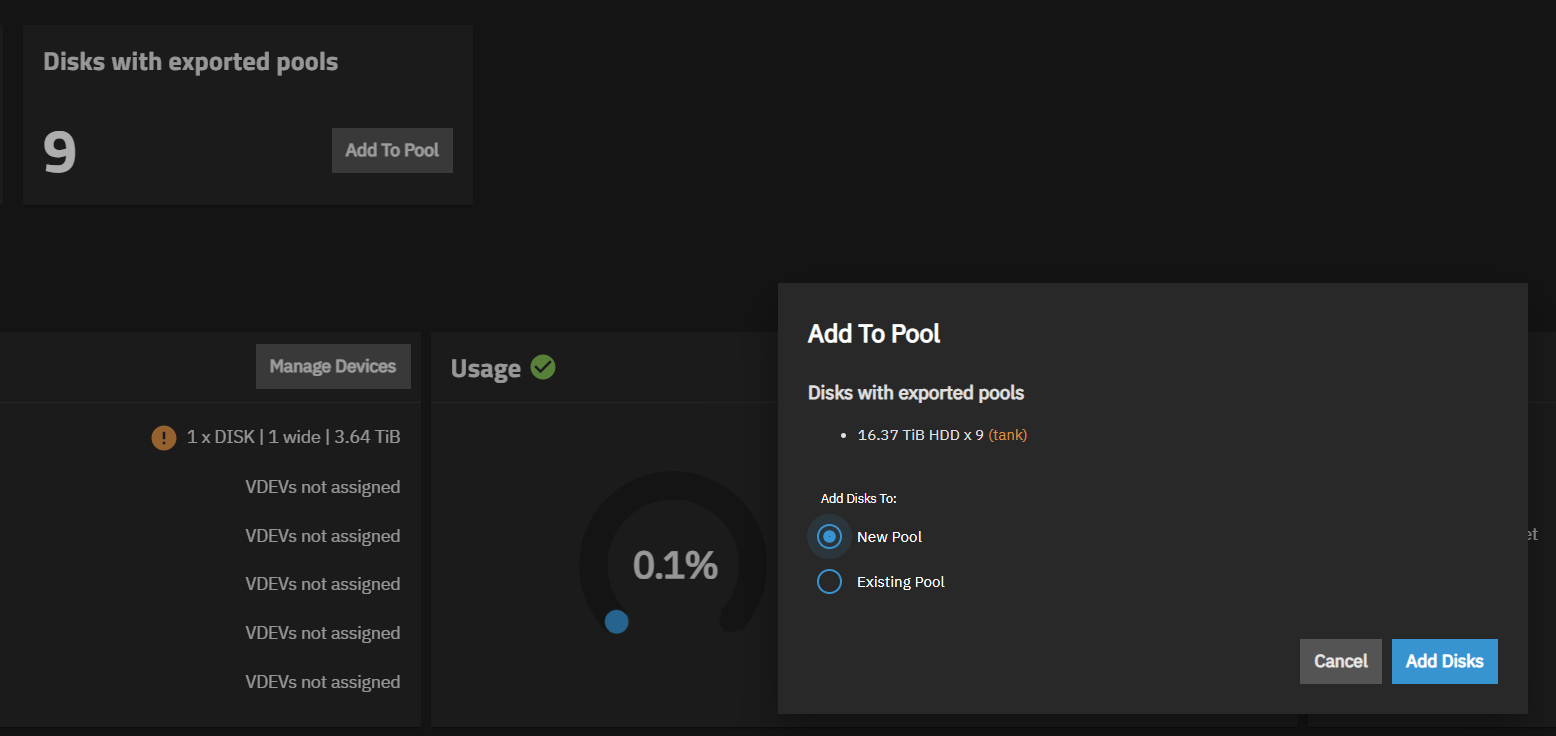Open the tank pool link in the dialog
The width and height of the screenshot is (1556, 736).
(x=1009, y=434)
